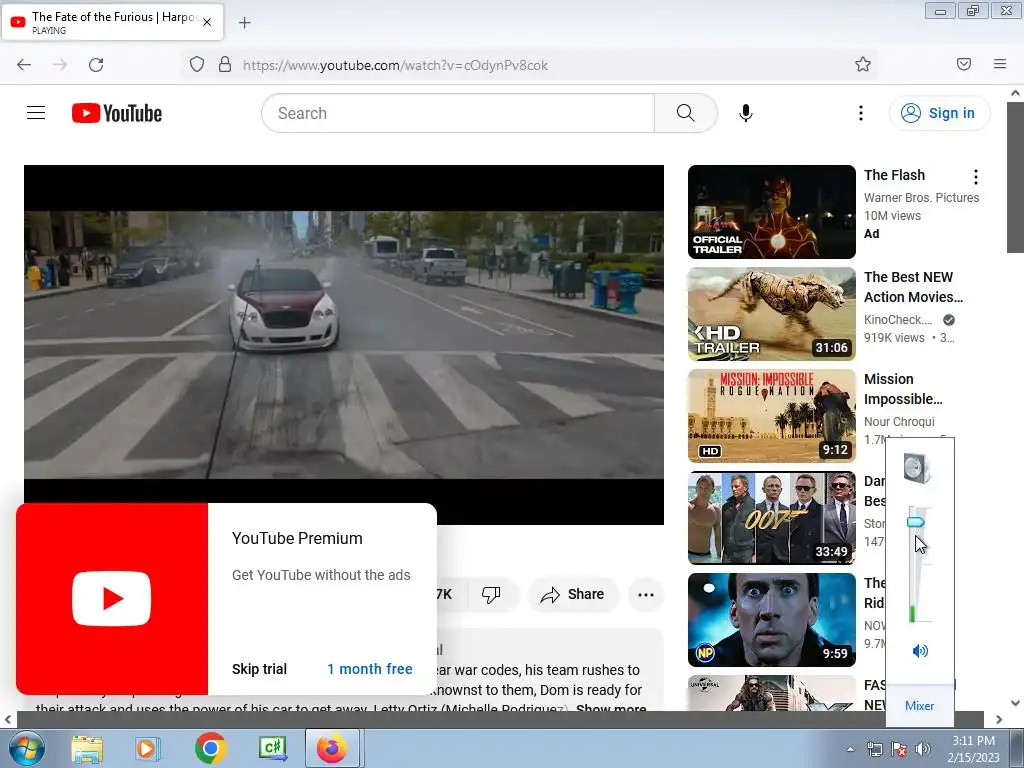Click horizontal scrollbar right arrow
The width and height of the screenshot is (1024, 768).
pos(999,720)
